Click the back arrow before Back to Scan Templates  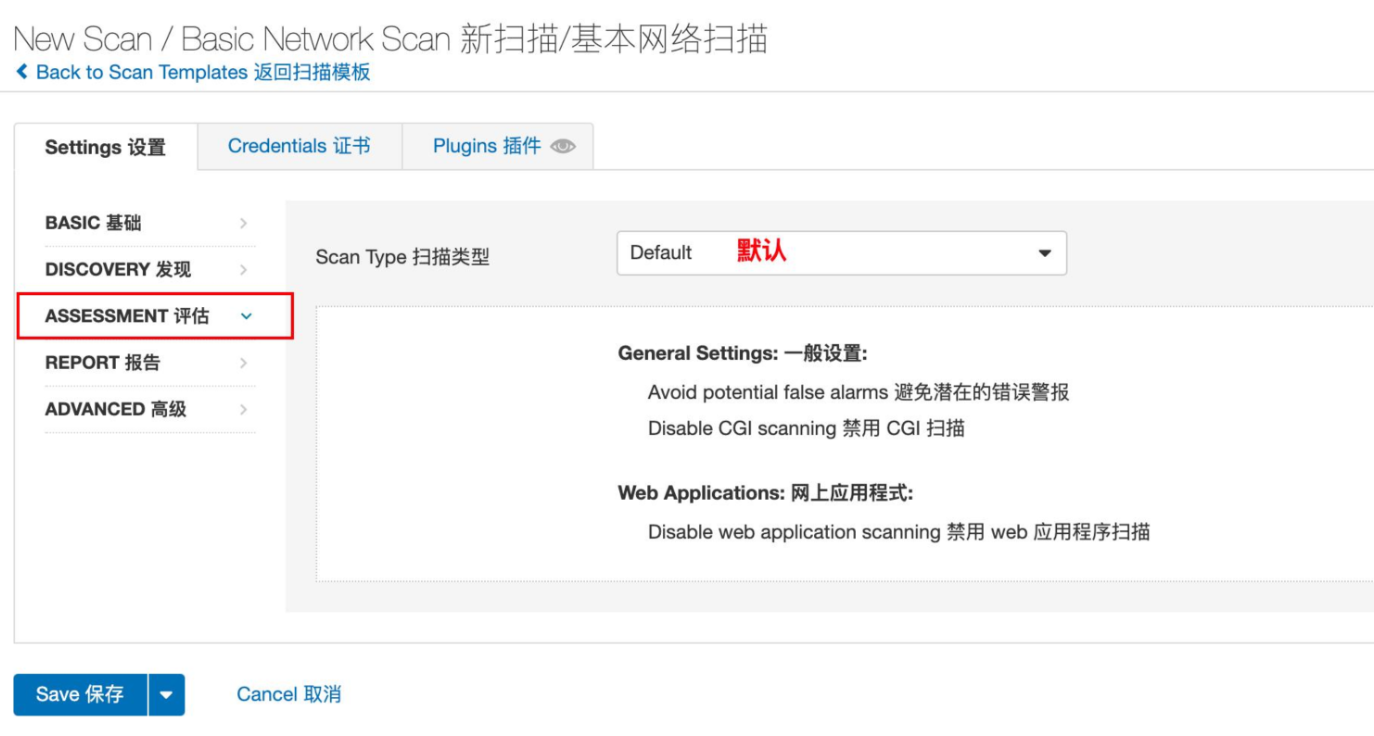[22, 73]
